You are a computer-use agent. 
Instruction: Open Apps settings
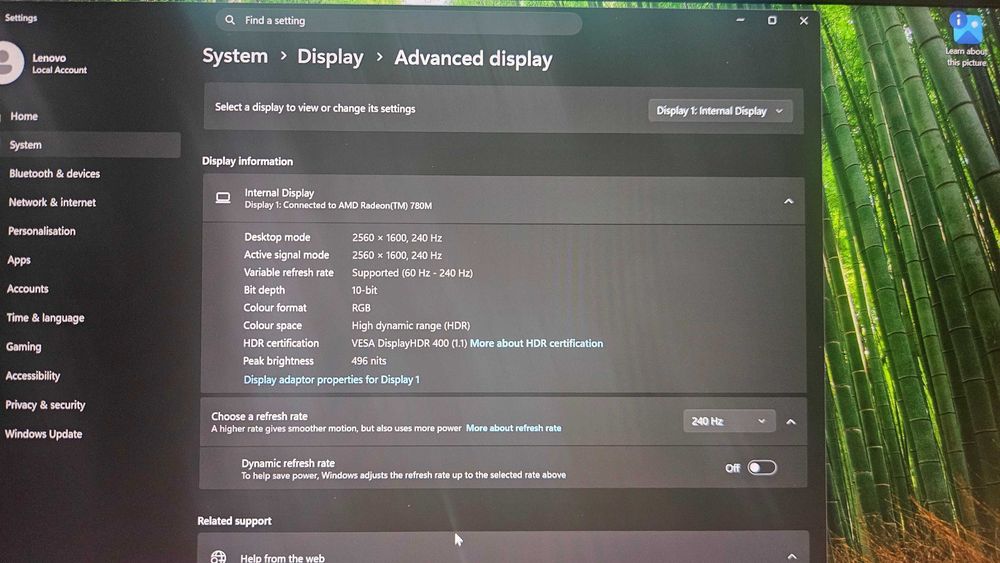(x=18, y=260)
